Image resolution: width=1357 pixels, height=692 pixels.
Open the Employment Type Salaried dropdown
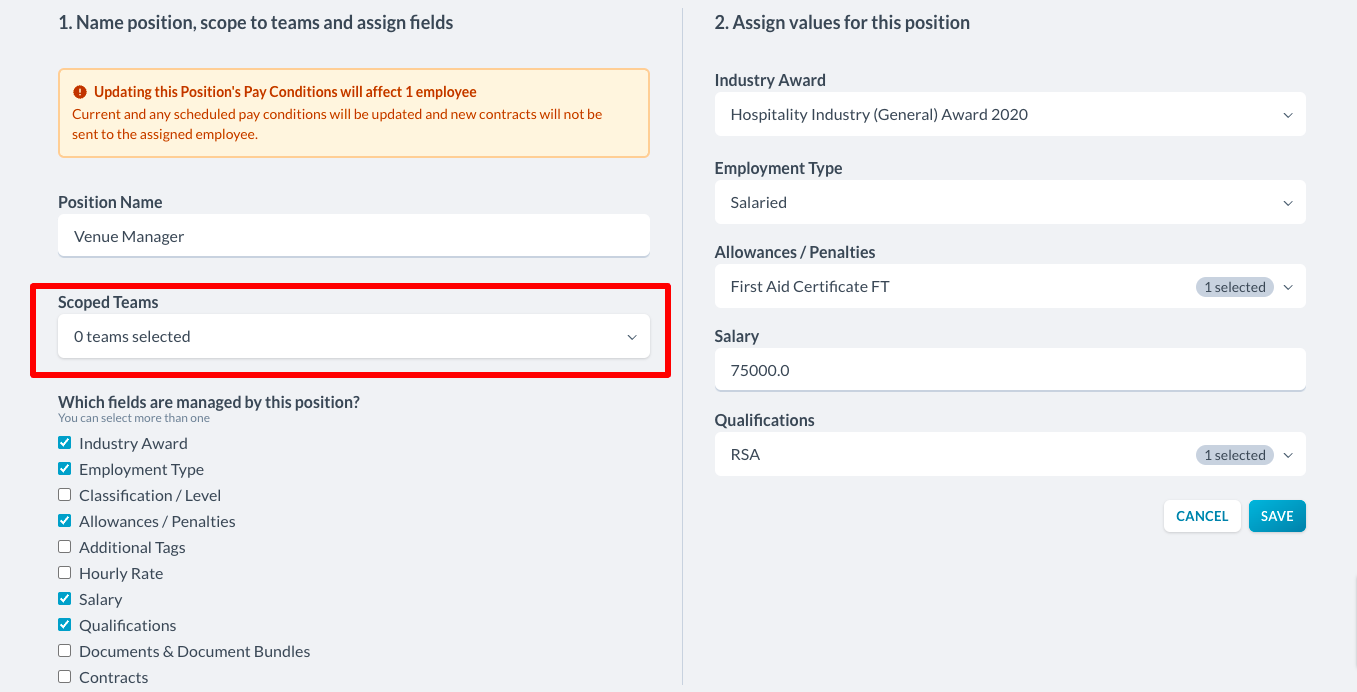(1010, 203)
